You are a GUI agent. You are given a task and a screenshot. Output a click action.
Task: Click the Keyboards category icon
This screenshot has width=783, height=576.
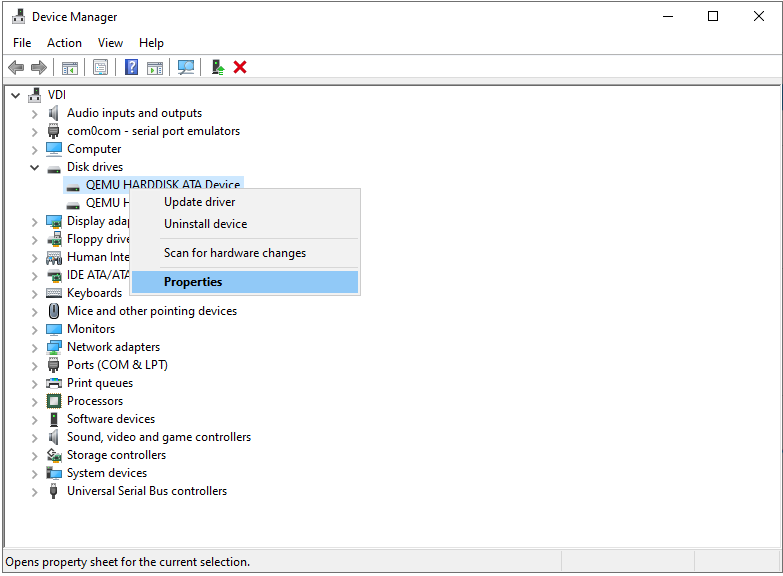coord(53,293)
